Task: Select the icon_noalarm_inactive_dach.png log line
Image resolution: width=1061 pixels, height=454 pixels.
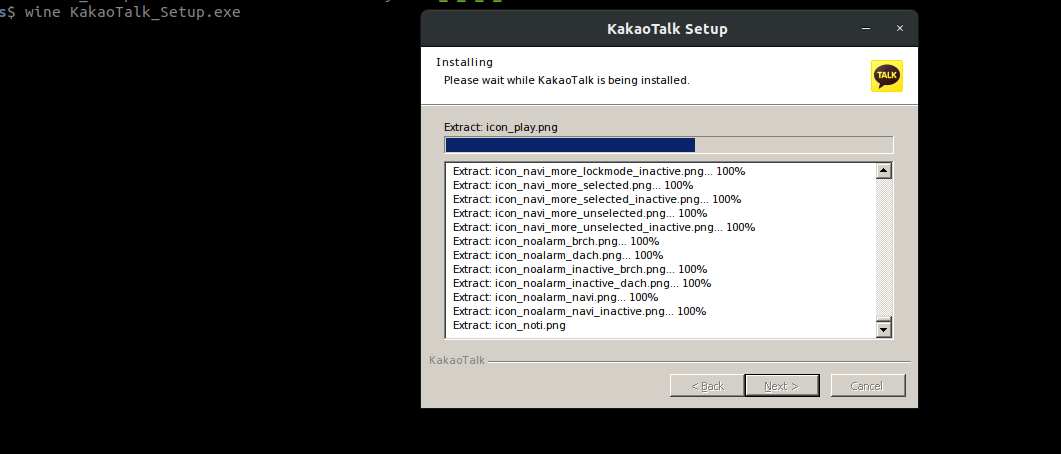Action: [x=581, y=283]
